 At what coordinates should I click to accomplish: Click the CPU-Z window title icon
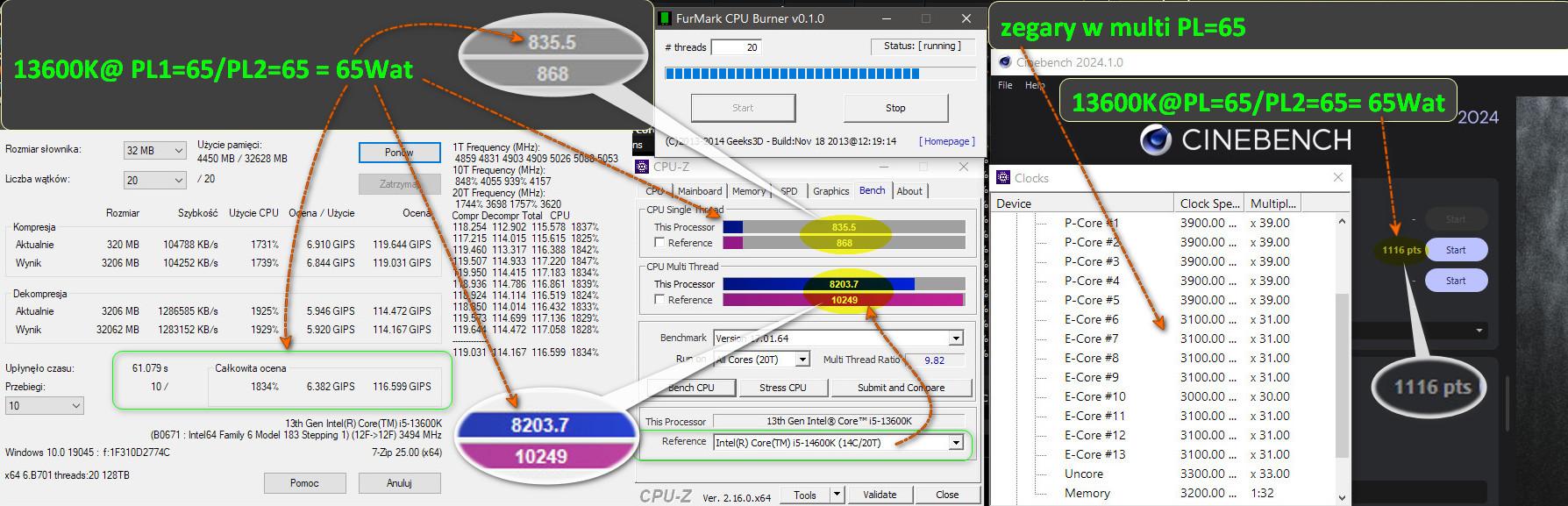[641, 167]
